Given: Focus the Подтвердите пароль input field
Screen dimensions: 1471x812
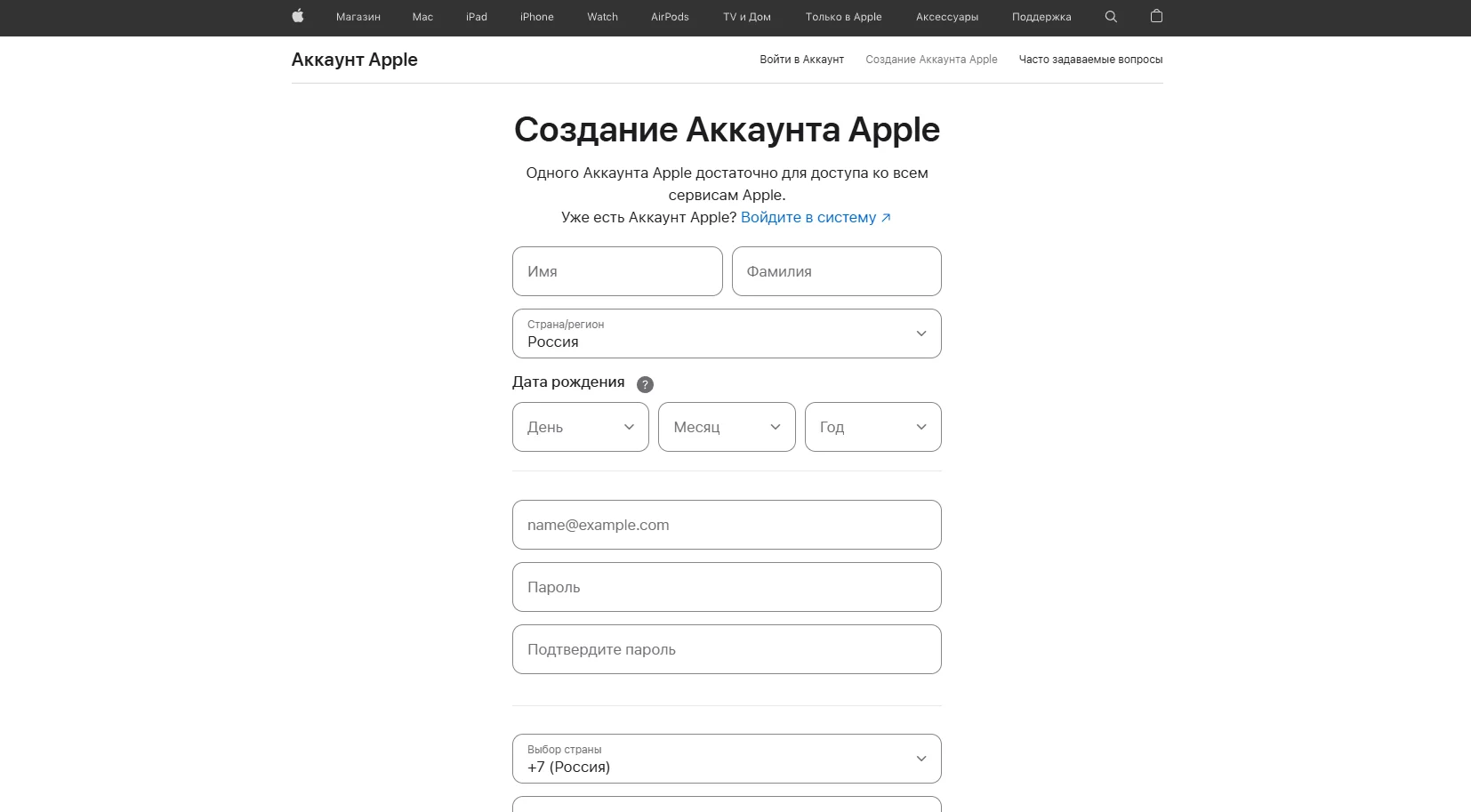Looking at the screenshot, I should pyautogui.click(x=727, y=649).
